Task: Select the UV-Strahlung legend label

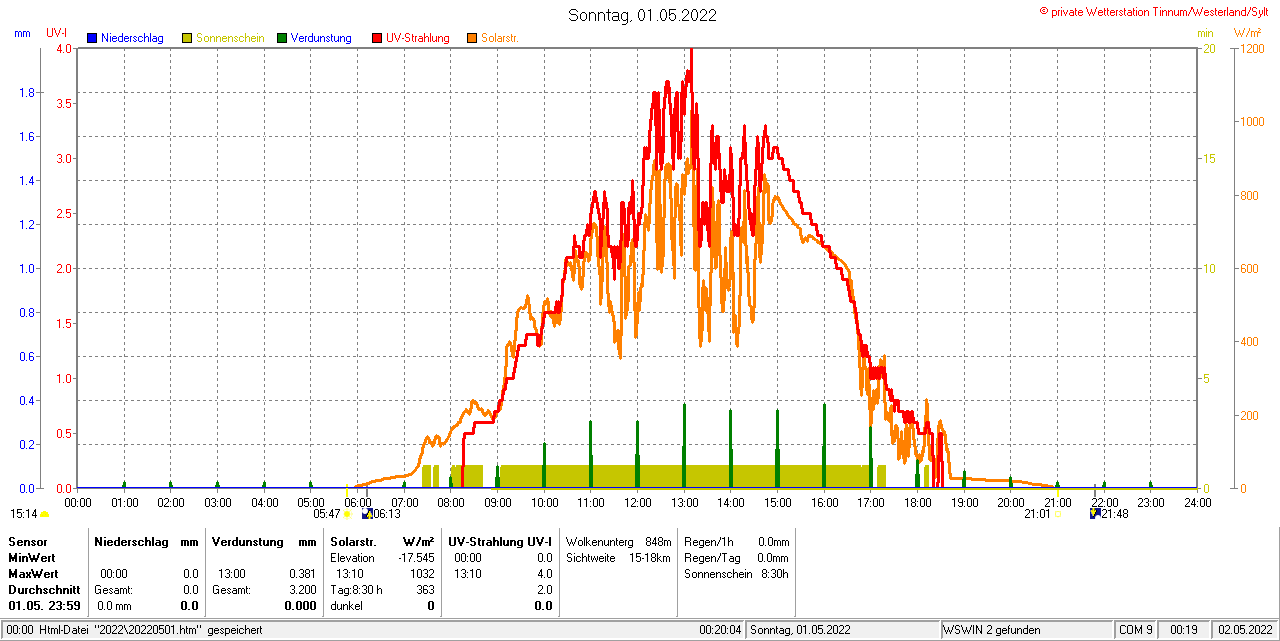Action: tap(418, 38)
